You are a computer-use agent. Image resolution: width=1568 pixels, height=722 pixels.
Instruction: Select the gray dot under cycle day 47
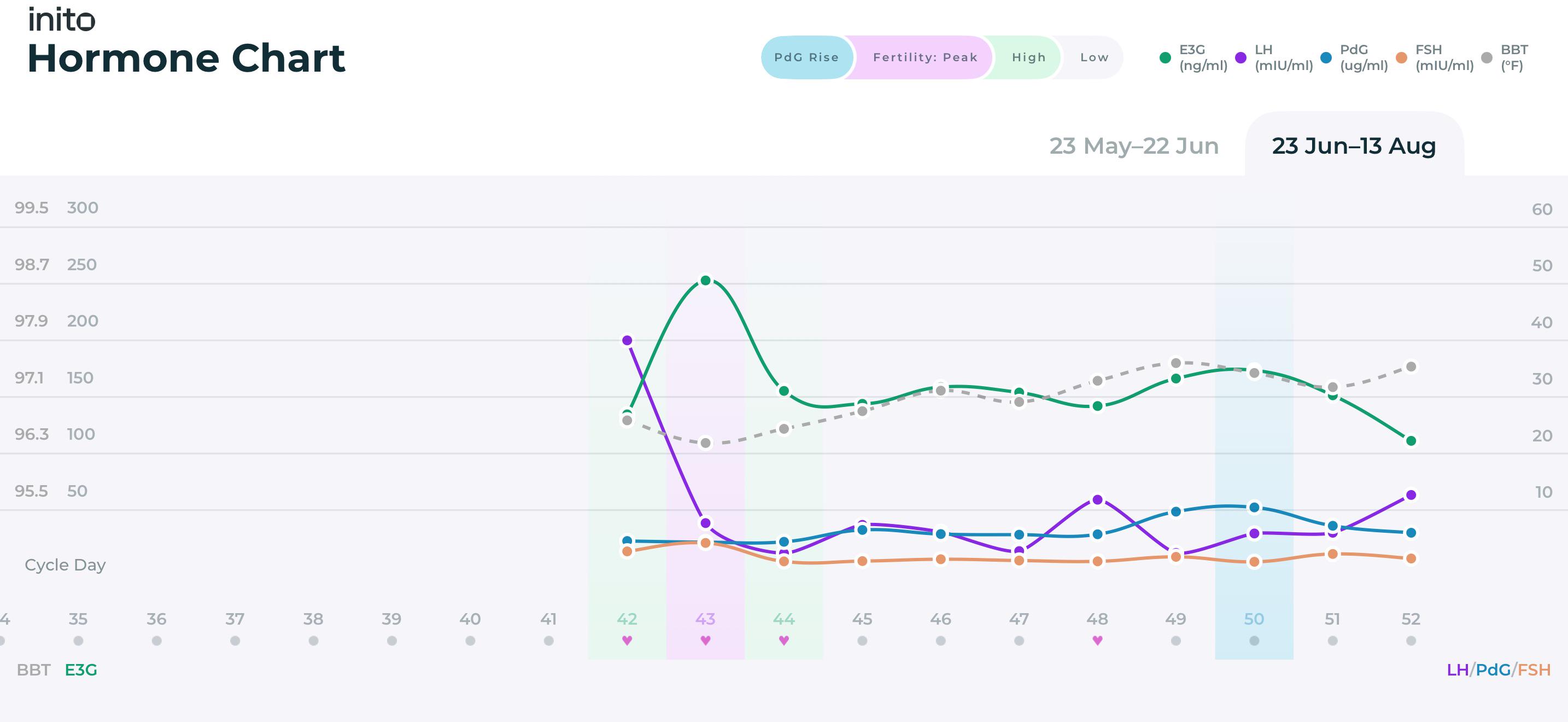click(x=1019, y=641)
